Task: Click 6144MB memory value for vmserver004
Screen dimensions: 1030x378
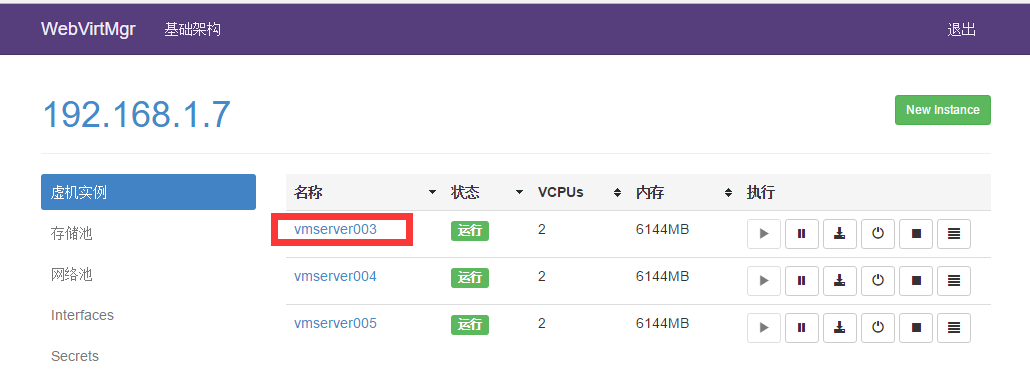Action: [662, 276]
